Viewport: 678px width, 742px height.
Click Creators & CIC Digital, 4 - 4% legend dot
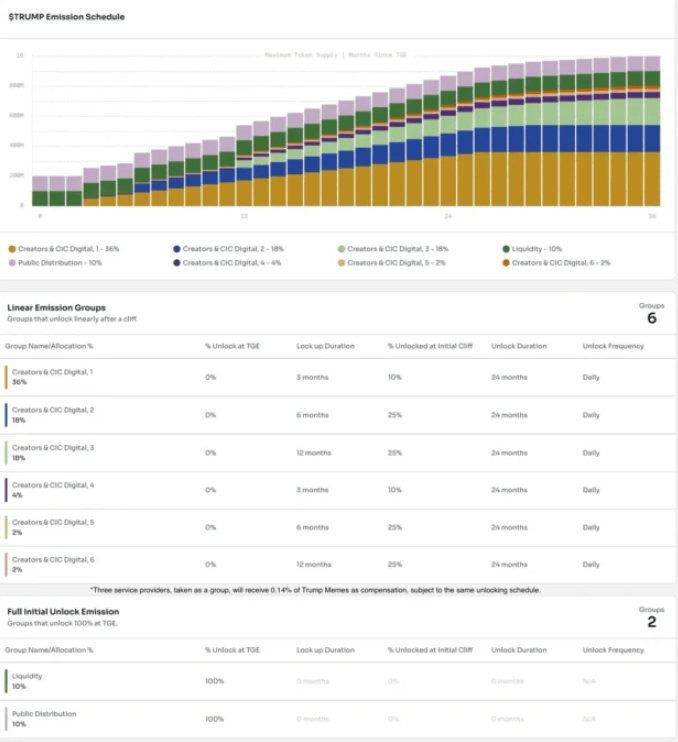(177, 262)
